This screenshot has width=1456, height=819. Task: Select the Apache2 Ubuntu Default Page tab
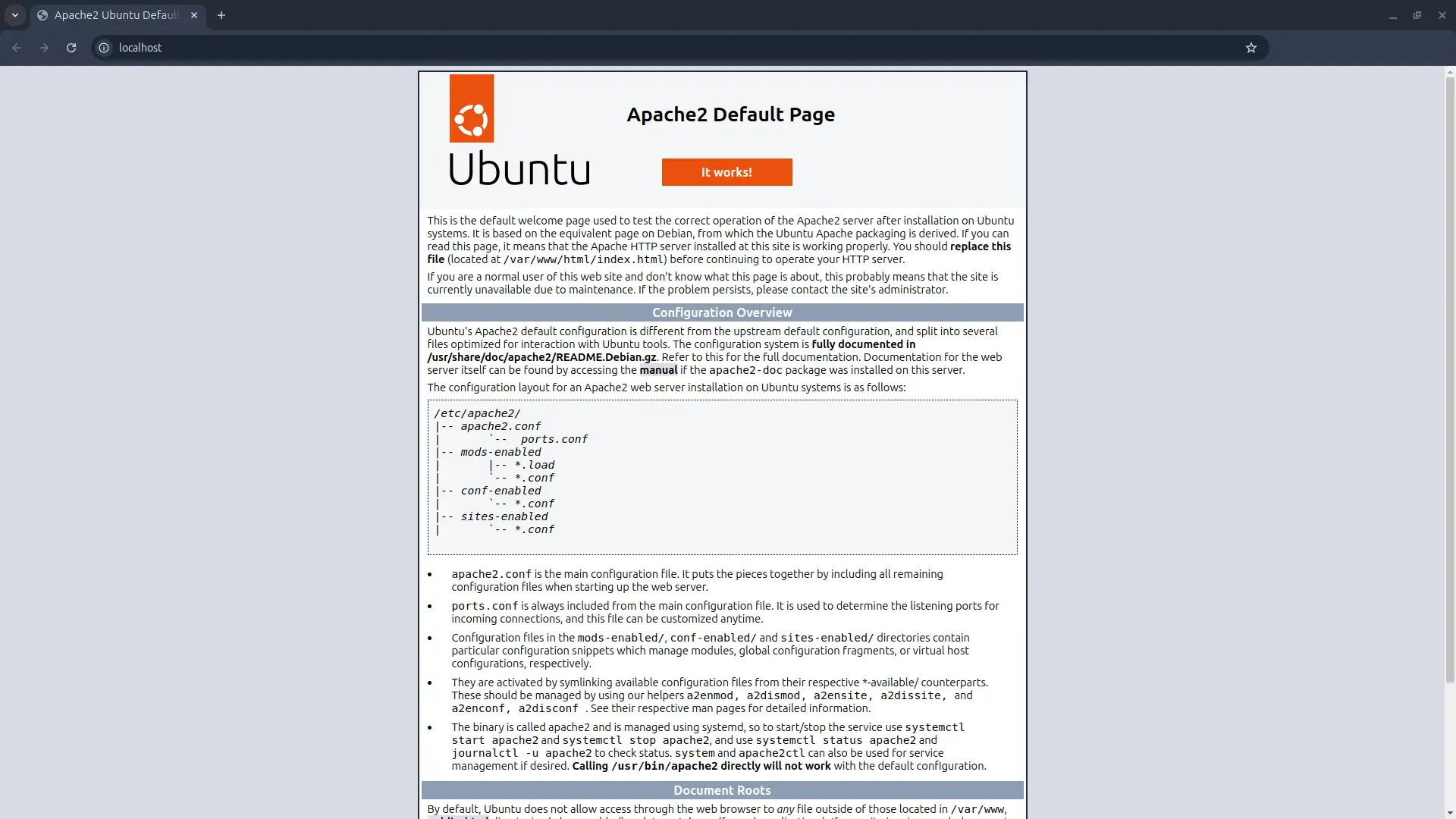click(x=118, y=15)
